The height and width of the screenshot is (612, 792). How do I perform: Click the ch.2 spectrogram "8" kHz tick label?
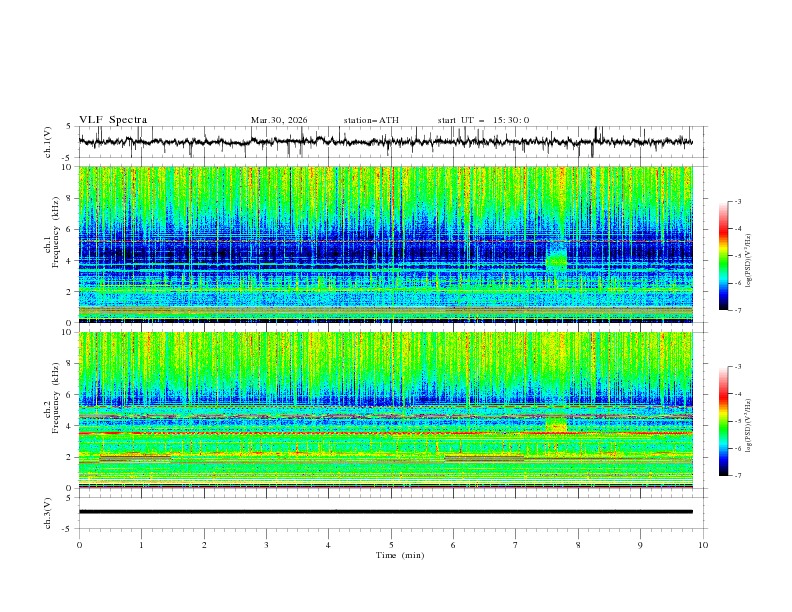[x=70, y=364]
